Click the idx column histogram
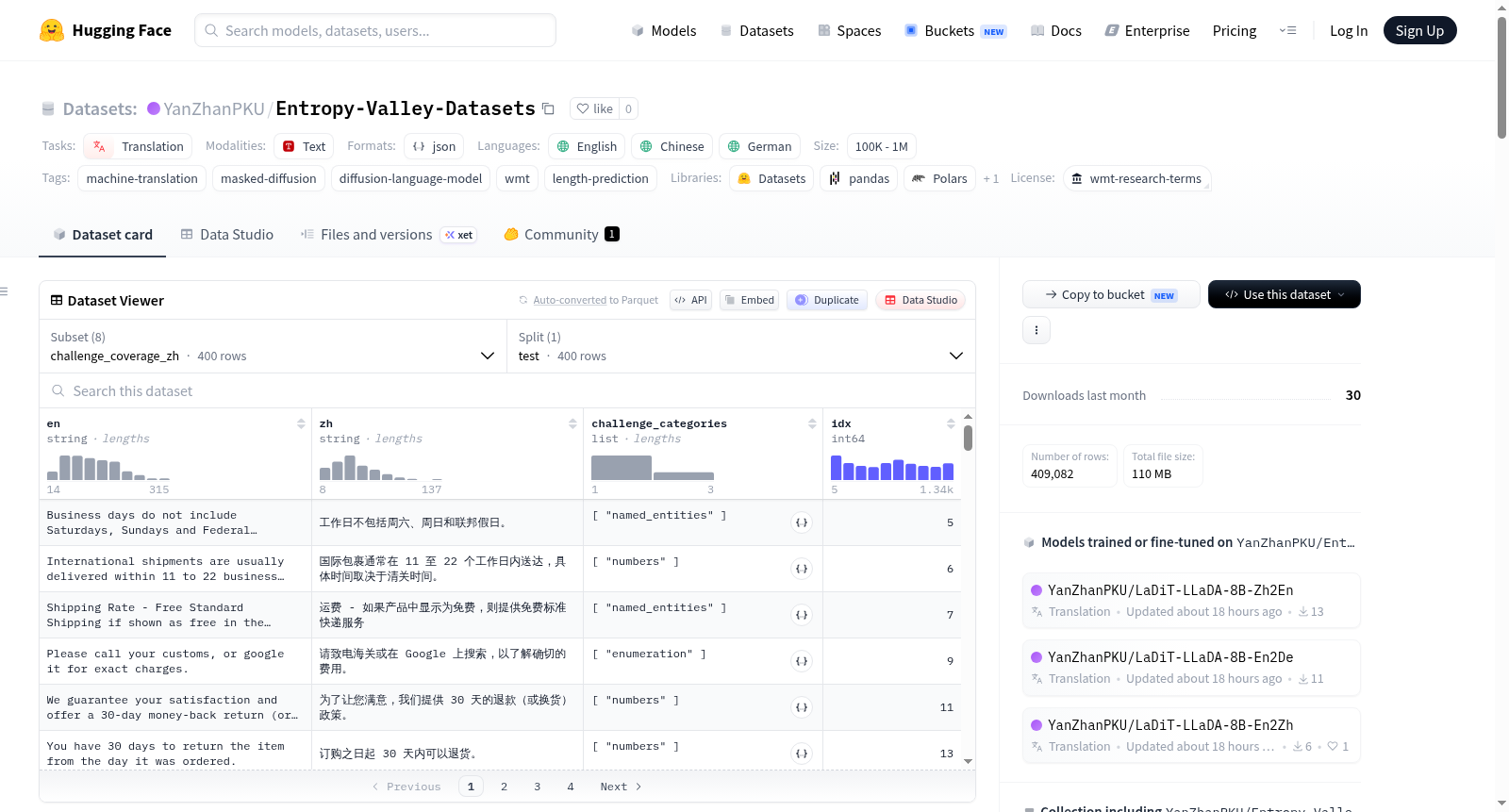Viewport: 1509px width, 812px height. tap(892, 469)
